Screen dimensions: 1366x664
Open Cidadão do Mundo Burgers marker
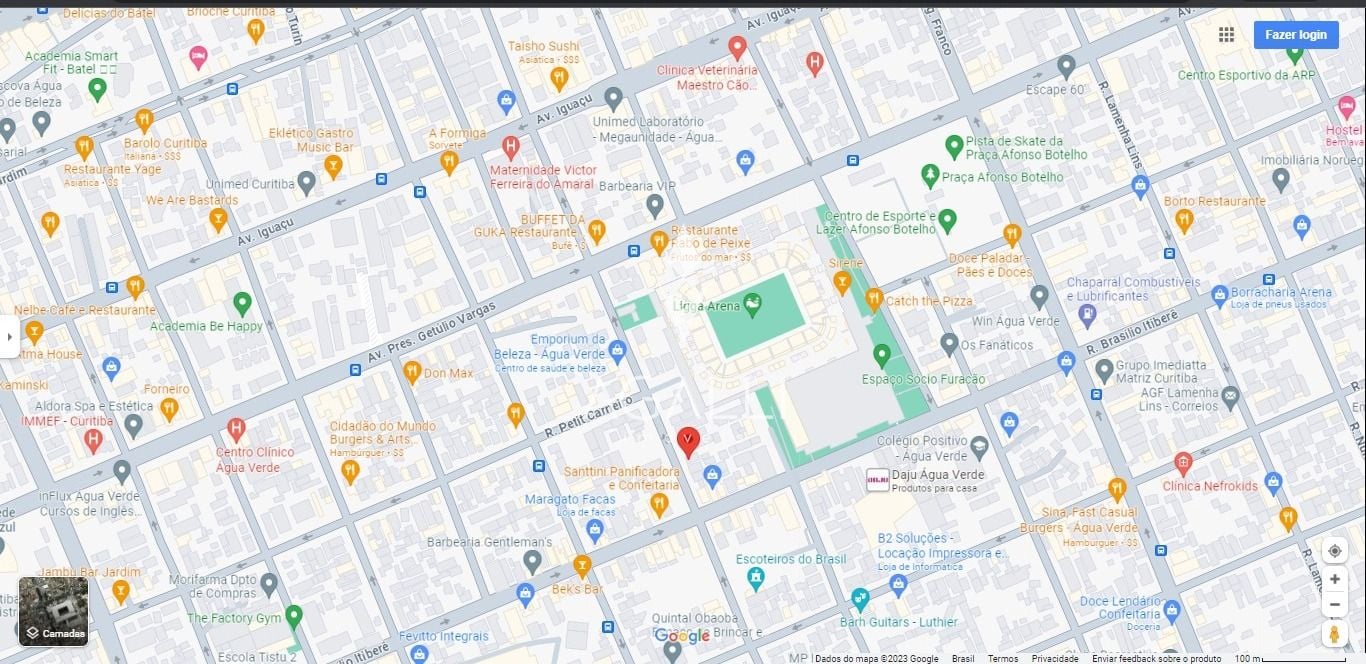click(350, 472)
